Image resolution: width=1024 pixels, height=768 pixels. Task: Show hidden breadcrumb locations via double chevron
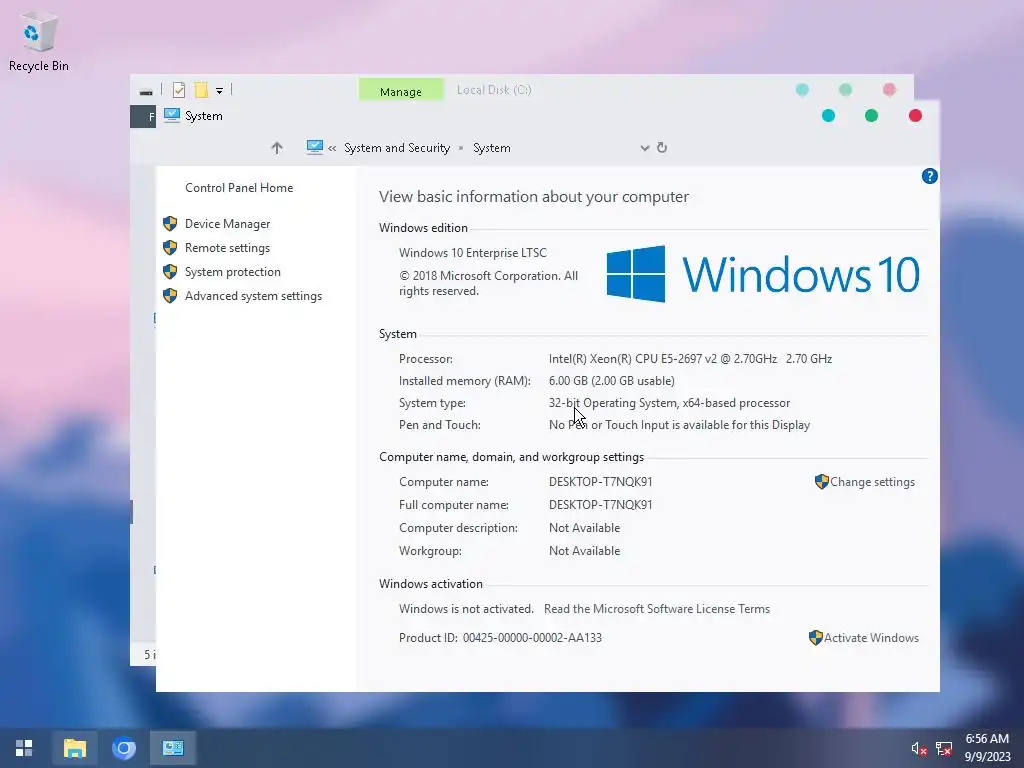(x=332, y=148)
